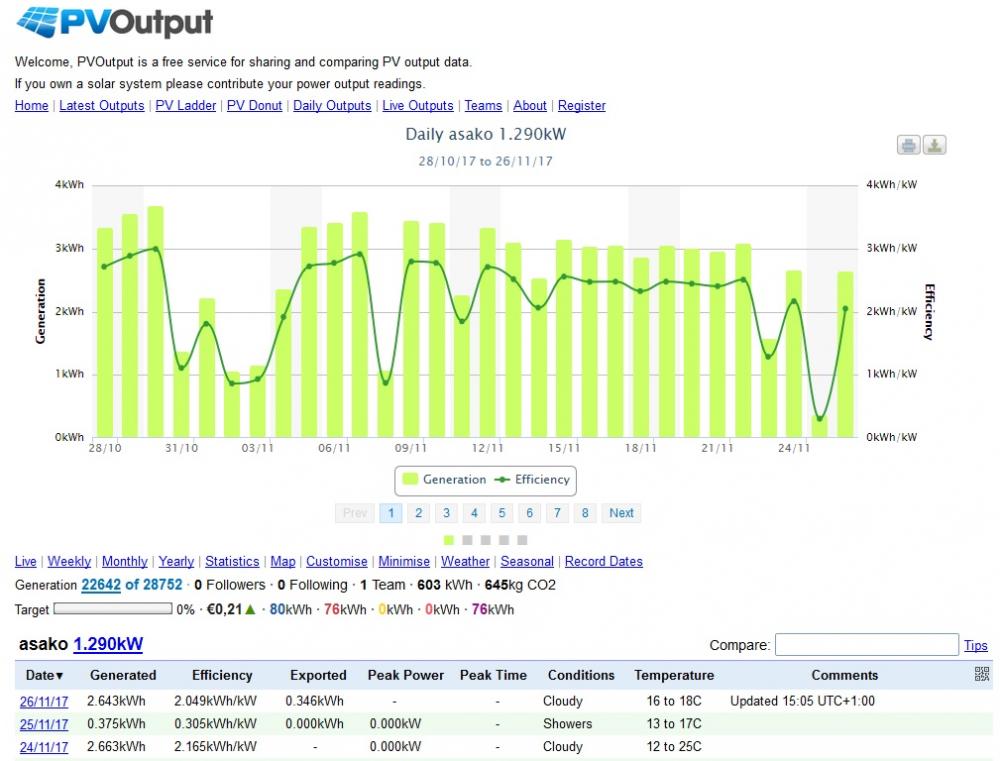1000x761 pixels.
Task: Click the 22642 generation rank link
Action: (101, 585)
